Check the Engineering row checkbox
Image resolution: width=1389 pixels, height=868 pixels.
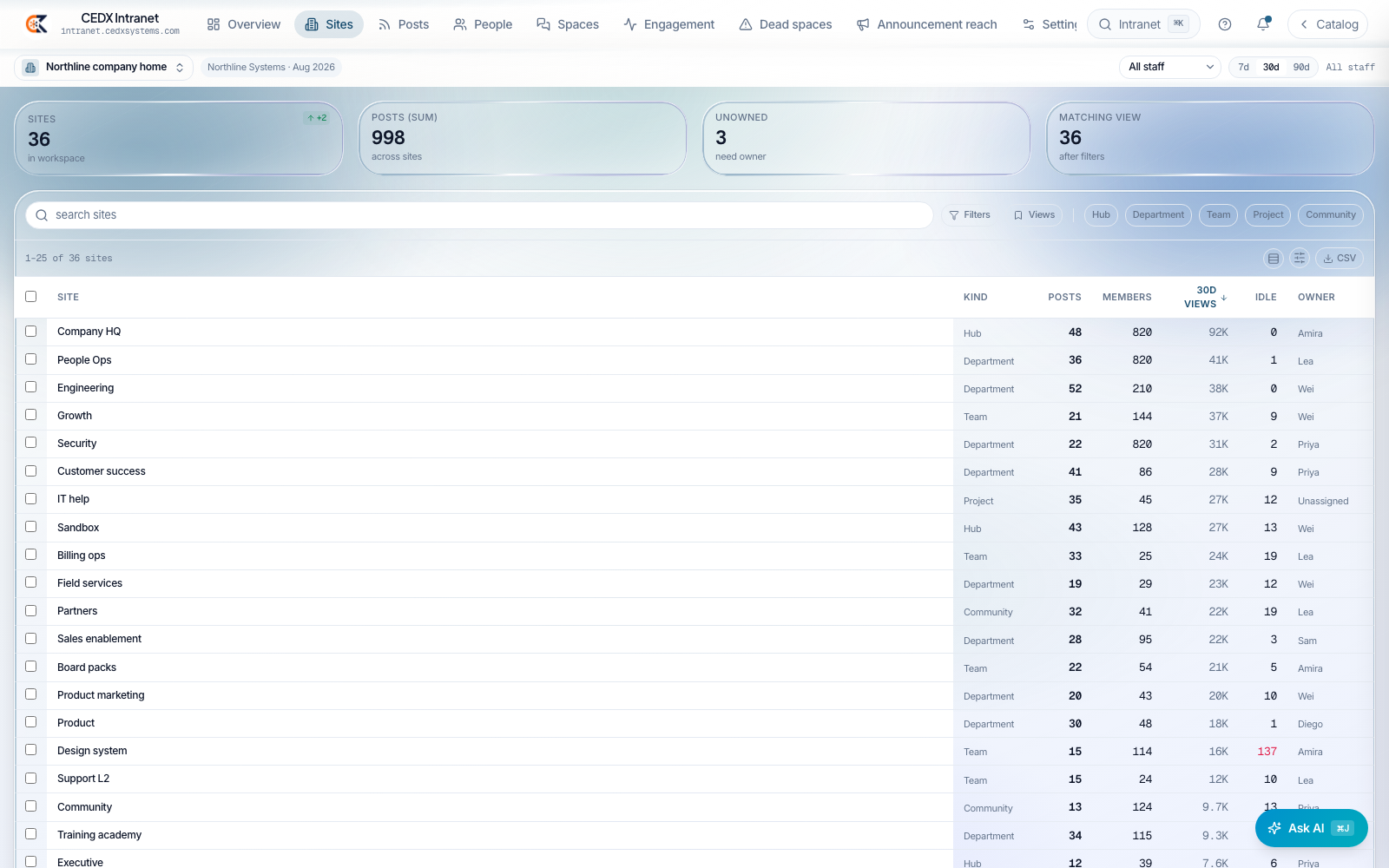pos(30,387)
